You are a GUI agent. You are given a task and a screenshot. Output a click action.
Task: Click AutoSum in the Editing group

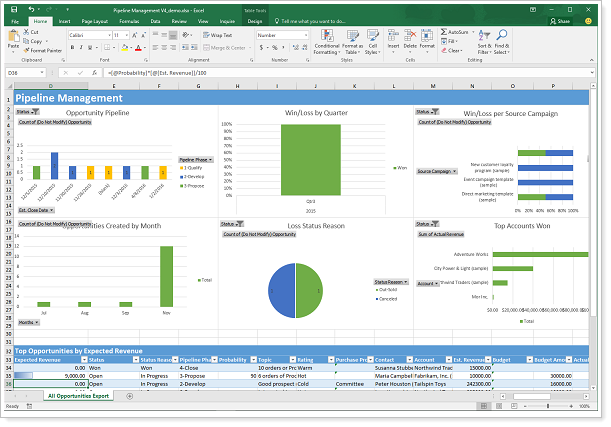pos(458,32)
